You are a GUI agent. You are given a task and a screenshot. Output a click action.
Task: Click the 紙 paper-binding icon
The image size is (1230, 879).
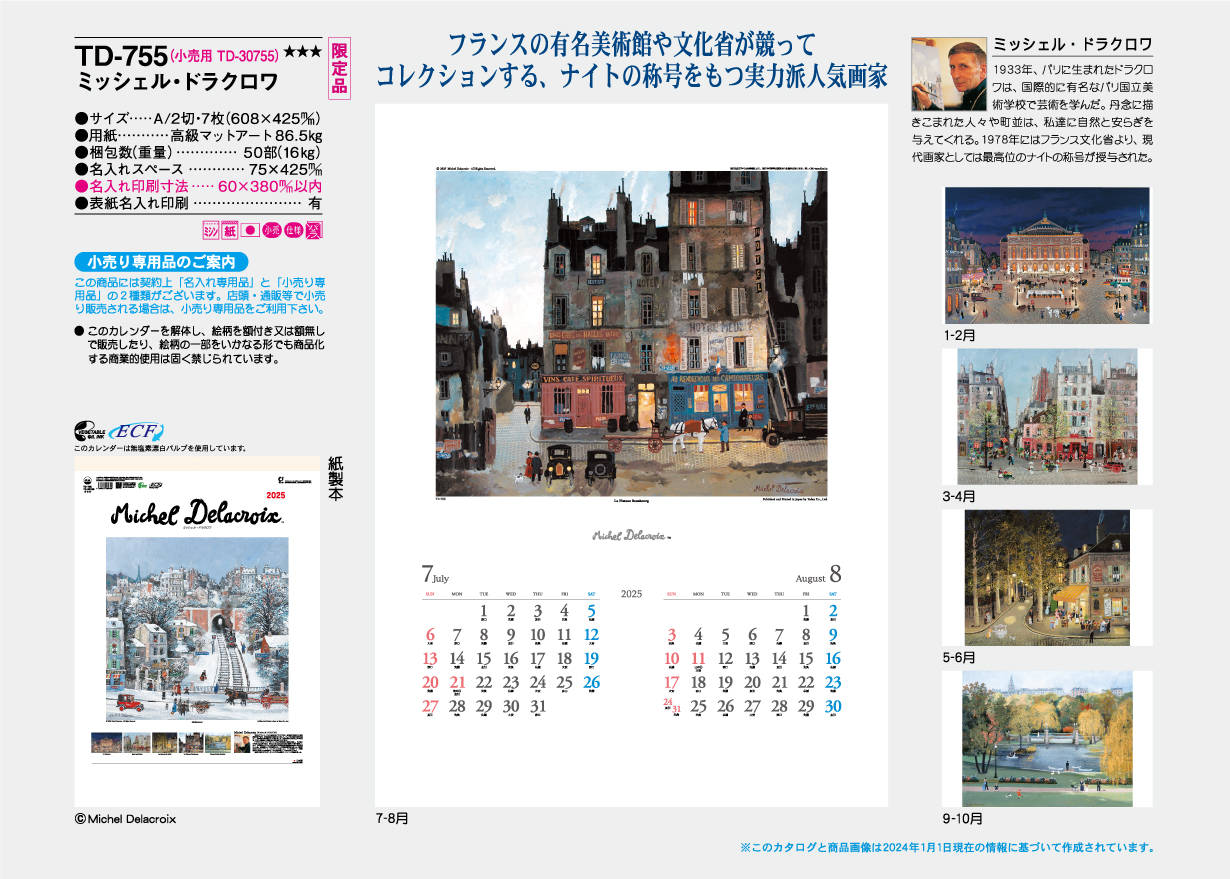(x=230, y=230)
